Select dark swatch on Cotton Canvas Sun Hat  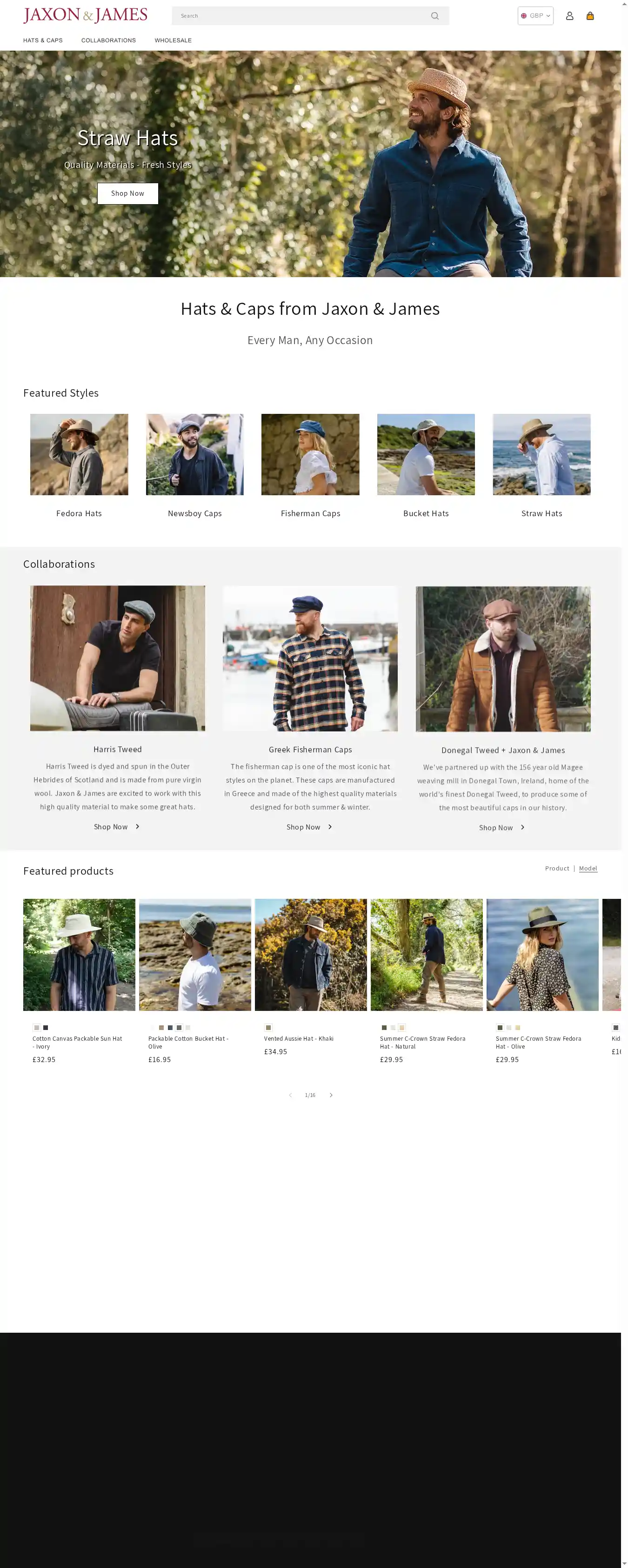pos(46,1028)
